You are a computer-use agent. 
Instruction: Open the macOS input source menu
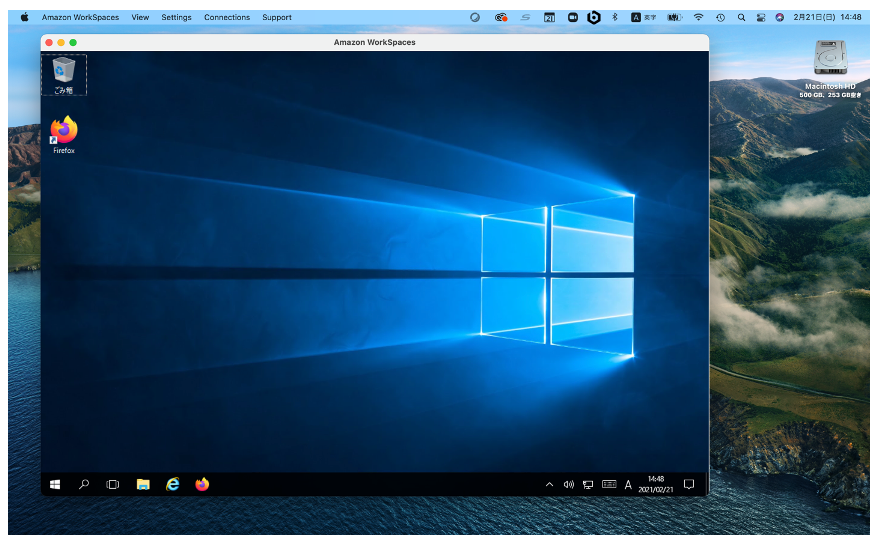click(643, 17)
